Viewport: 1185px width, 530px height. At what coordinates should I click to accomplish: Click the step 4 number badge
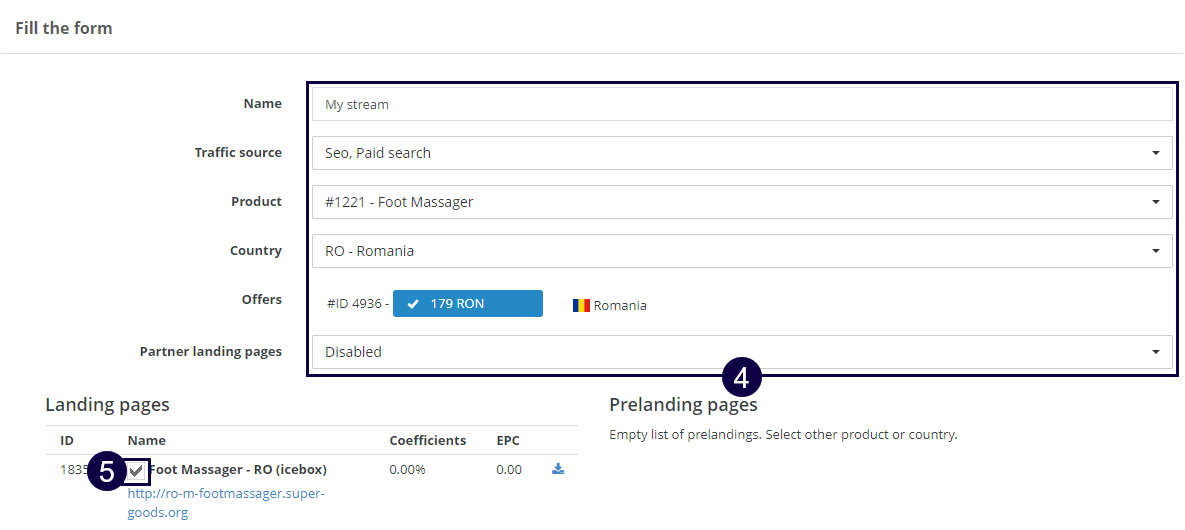[x=741, y=378]
